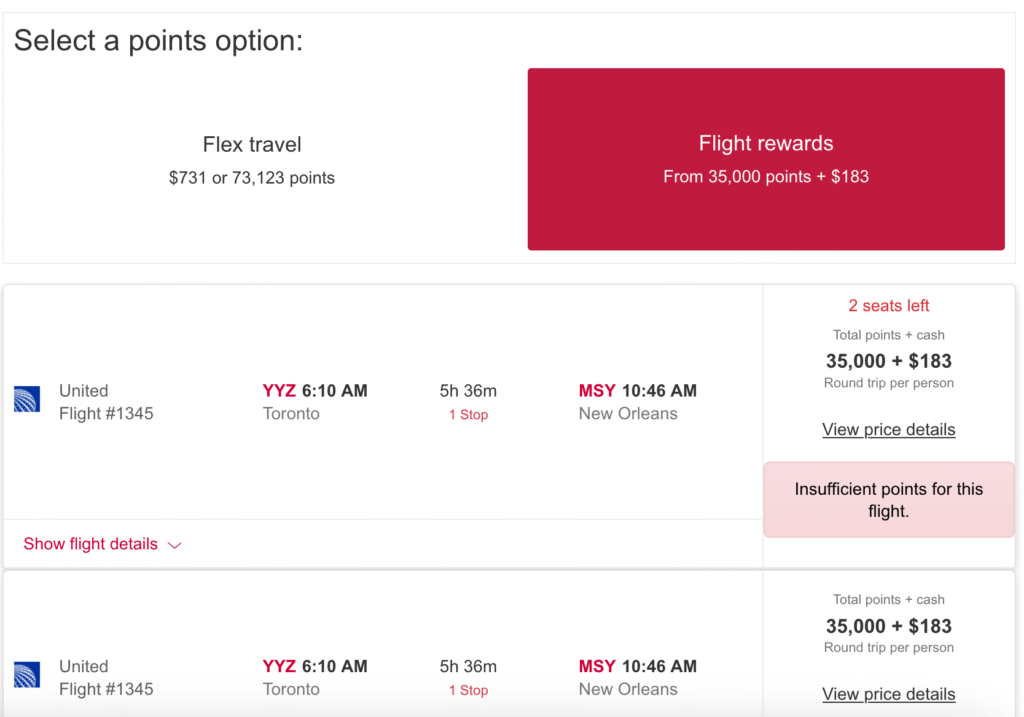The image size is (1024, 717).
Task: Click the red Flight rewards tile icon area
Action: (x=765, y=159)
